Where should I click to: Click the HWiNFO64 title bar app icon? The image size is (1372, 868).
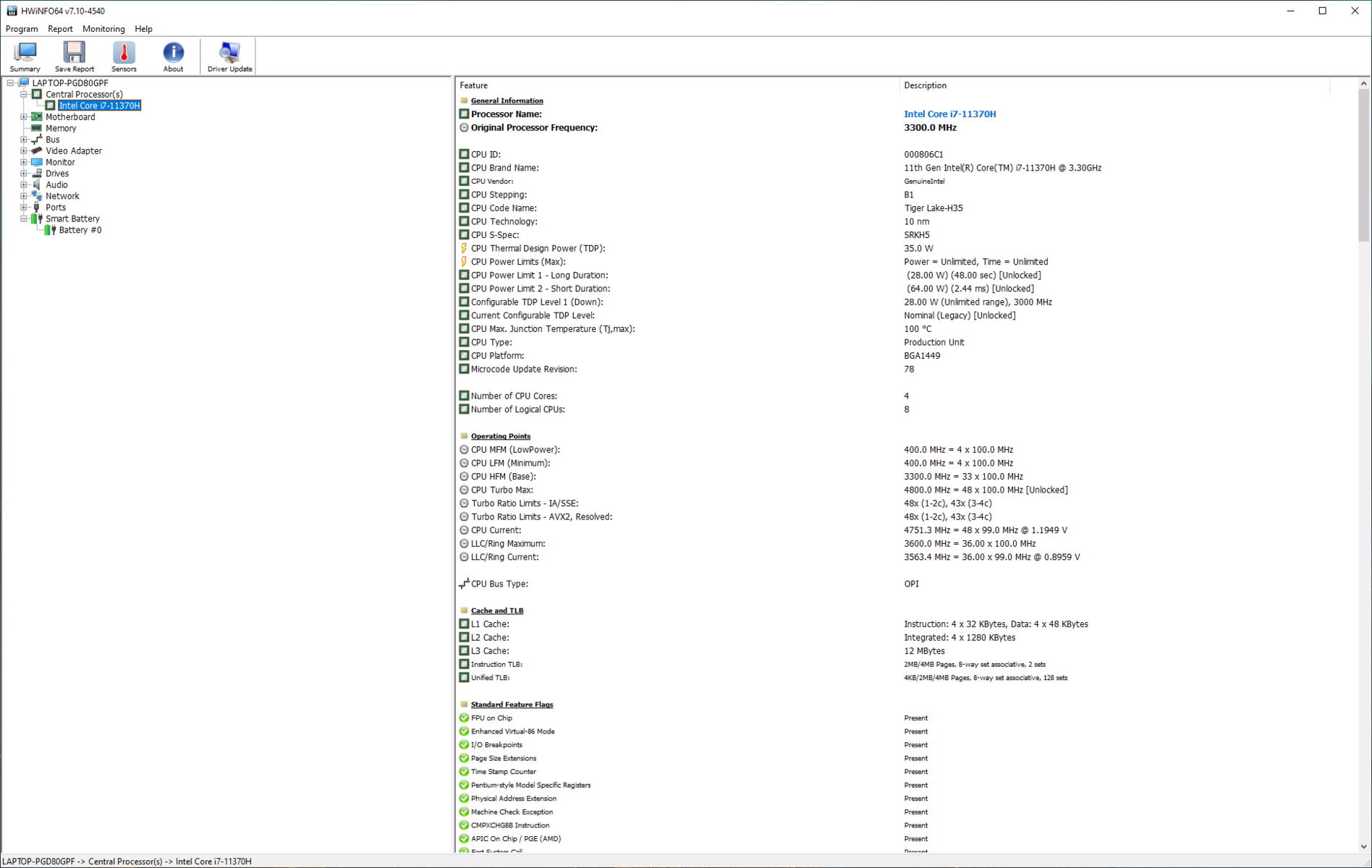12,11
